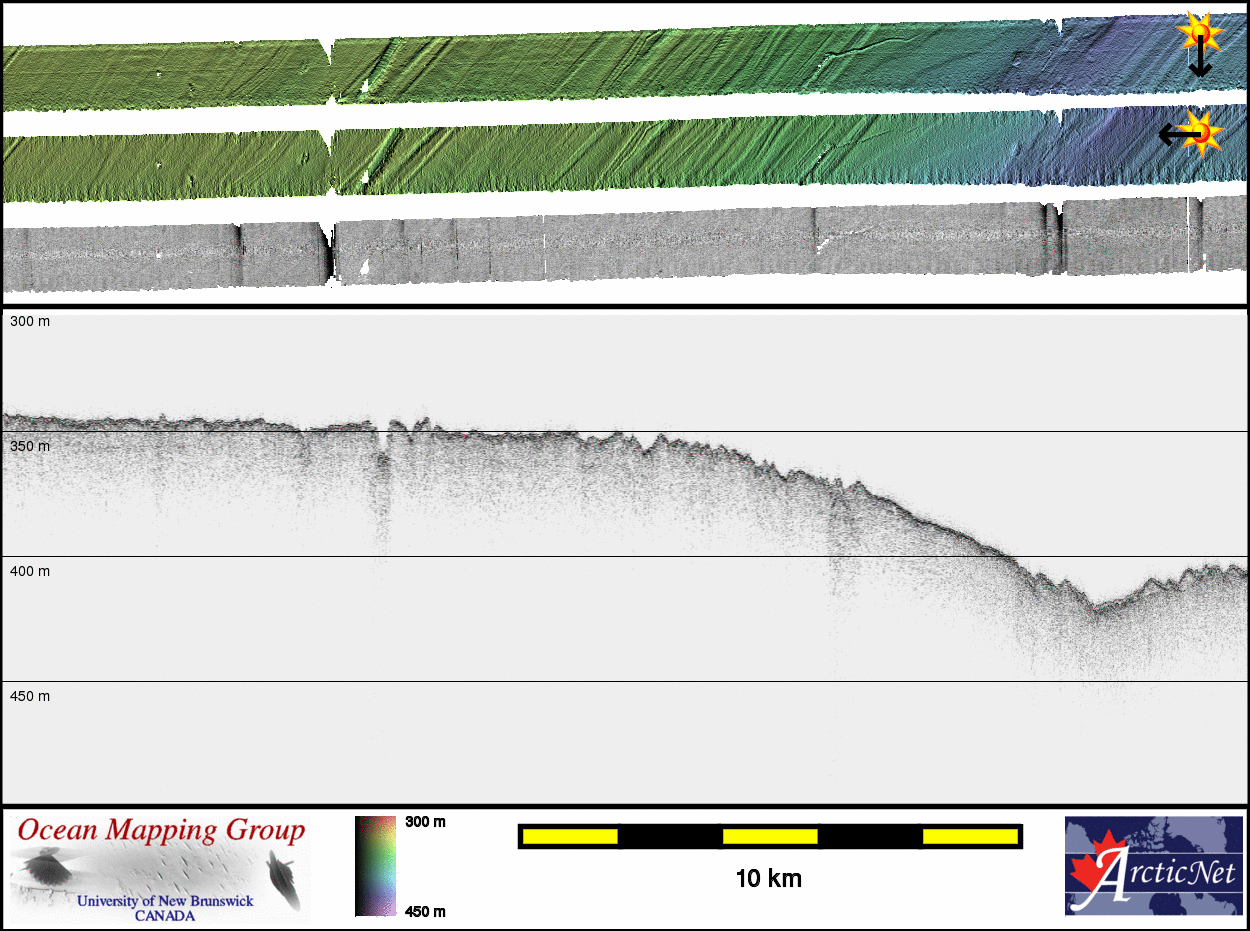Screen dimensions: 1250x931
Task: Click the depth color scale bar
Action: [375, 866]
